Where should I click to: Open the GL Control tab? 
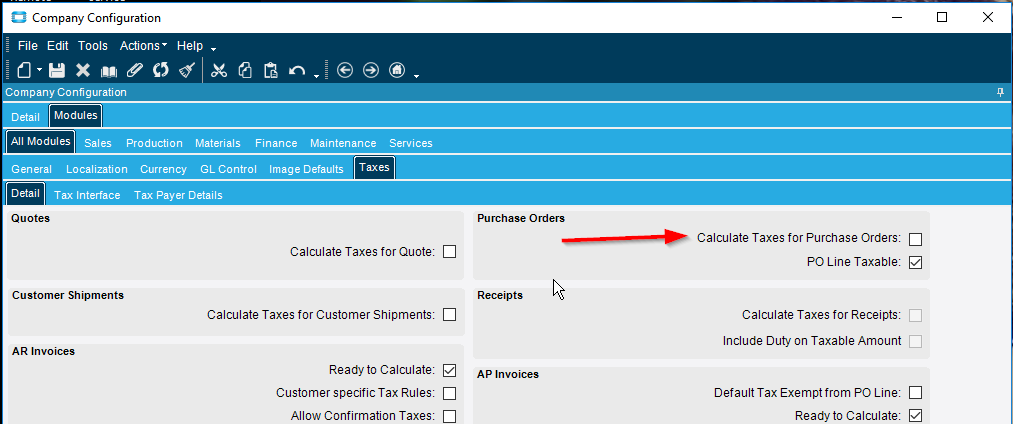[x=229, y=169]
